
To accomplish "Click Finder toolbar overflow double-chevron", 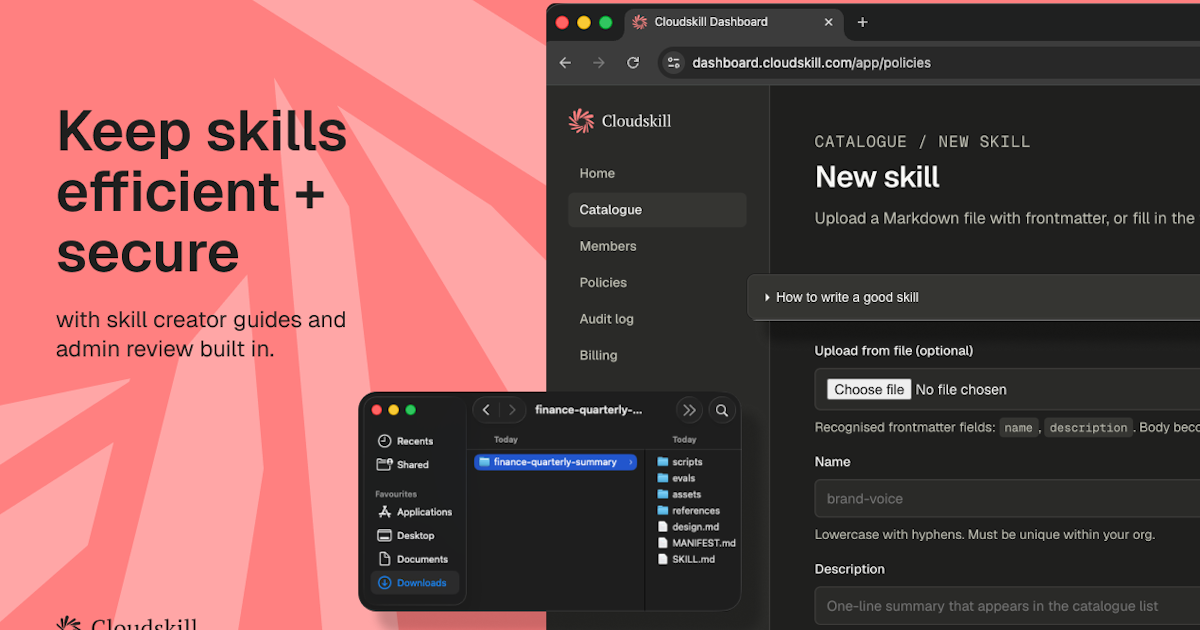I will 689,410.
